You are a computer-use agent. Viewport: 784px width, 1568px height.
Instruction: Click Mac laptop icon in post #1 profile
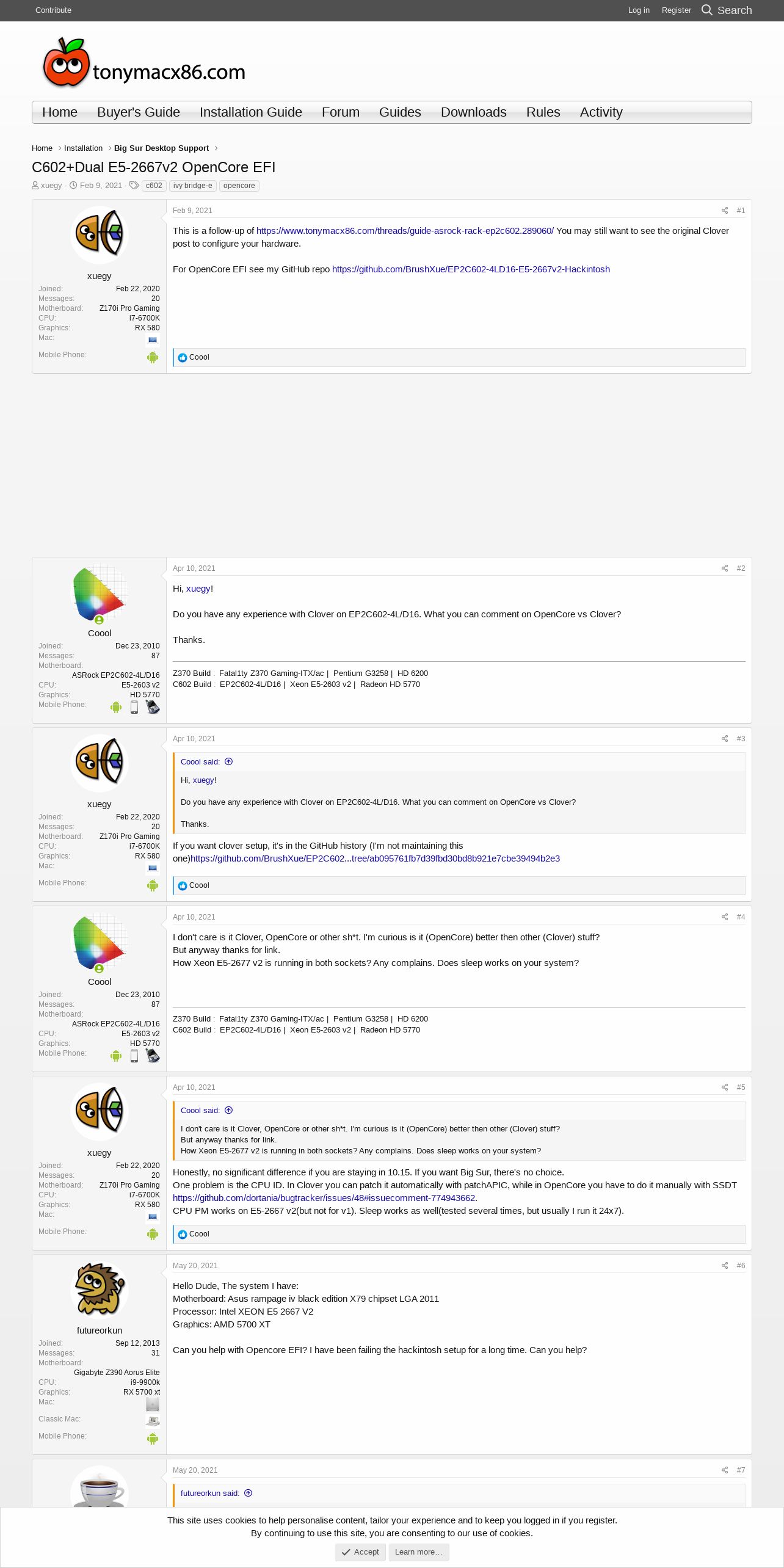click(x=153, y=339)
